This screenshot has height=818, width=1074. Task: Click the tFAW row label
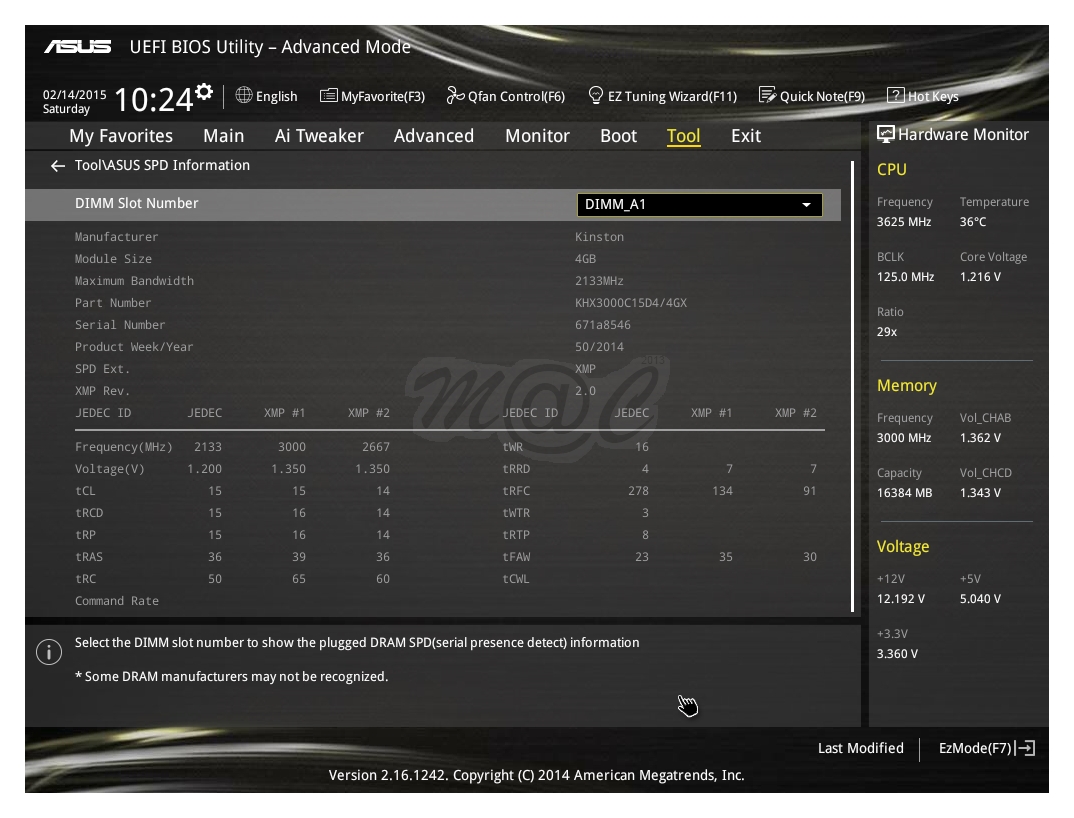516,556
